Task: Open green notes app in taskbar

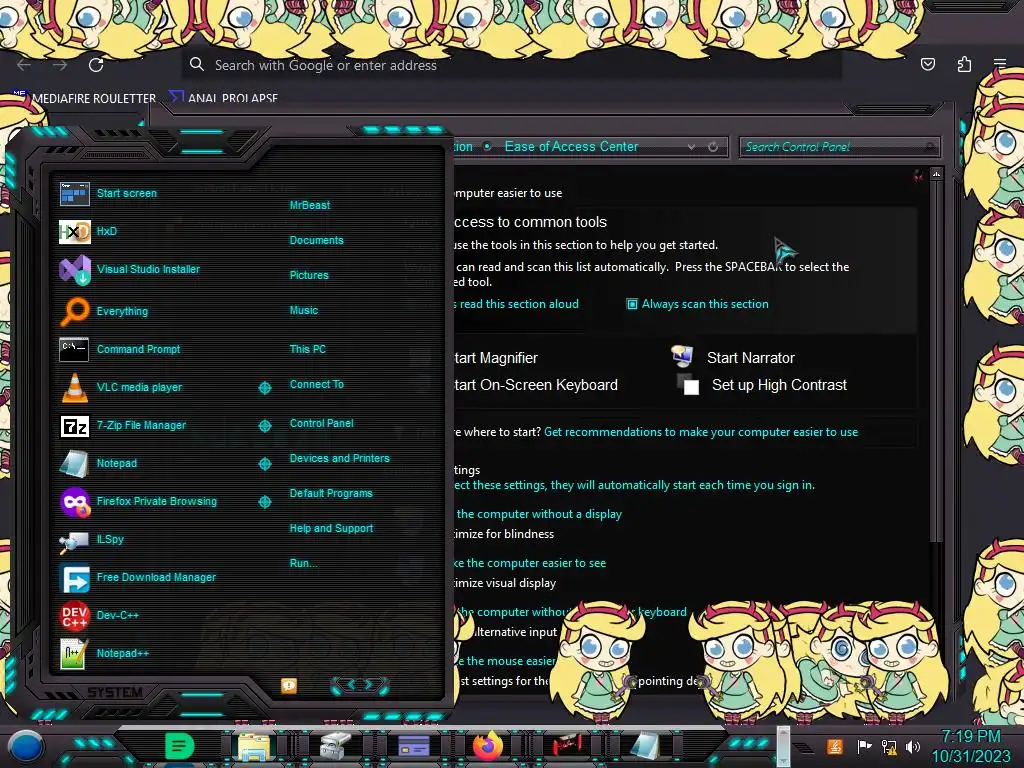Action: 179,745
